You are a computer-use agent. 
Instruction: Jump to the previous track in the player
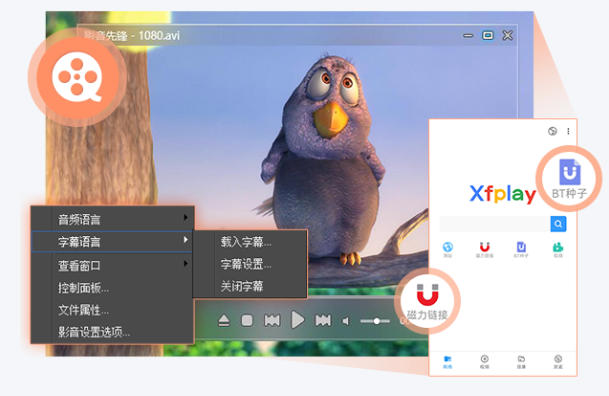pos(272,321)
